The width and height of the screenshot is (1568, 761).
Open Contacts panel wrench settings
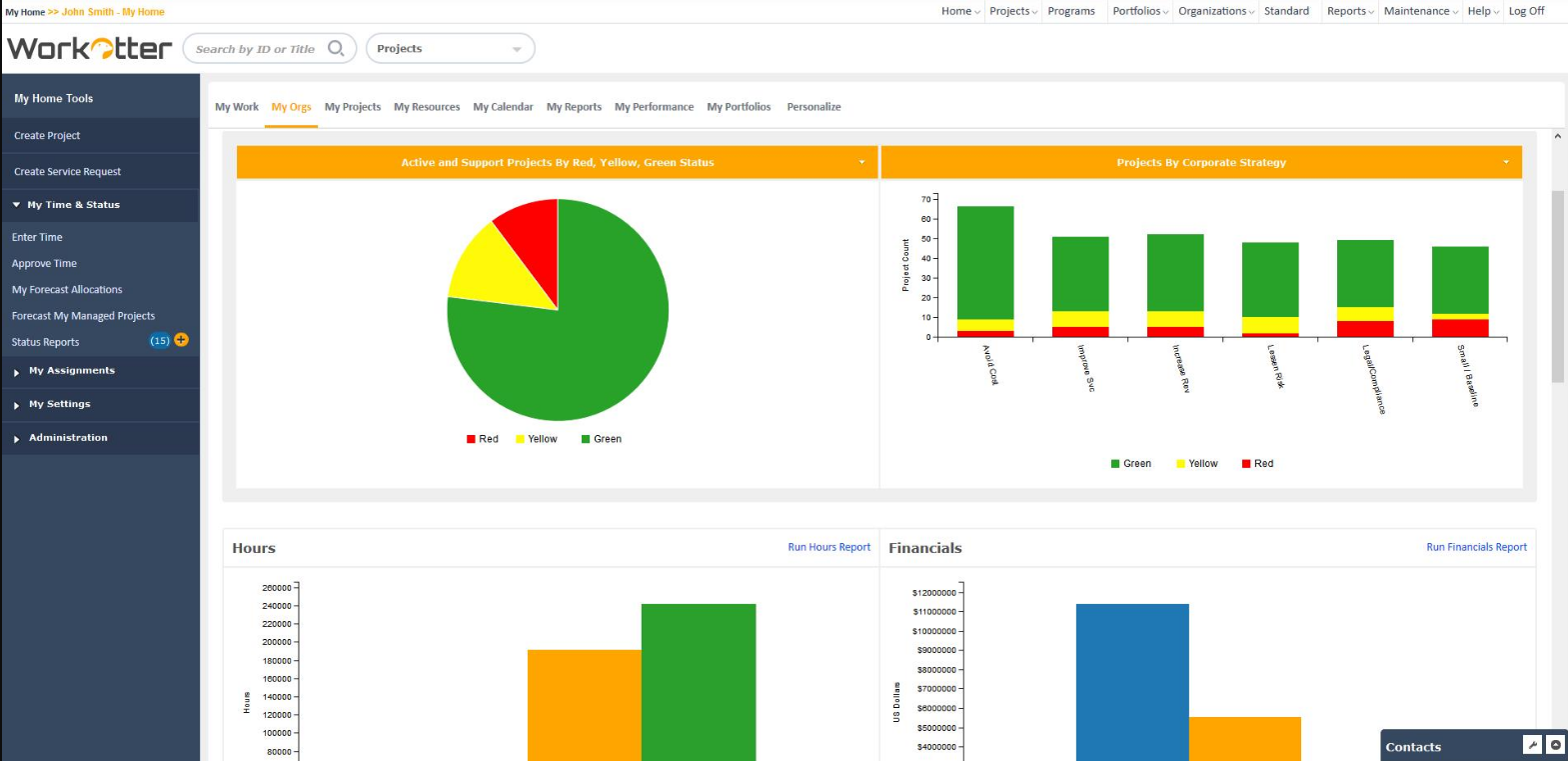[x=1532, y=745]
